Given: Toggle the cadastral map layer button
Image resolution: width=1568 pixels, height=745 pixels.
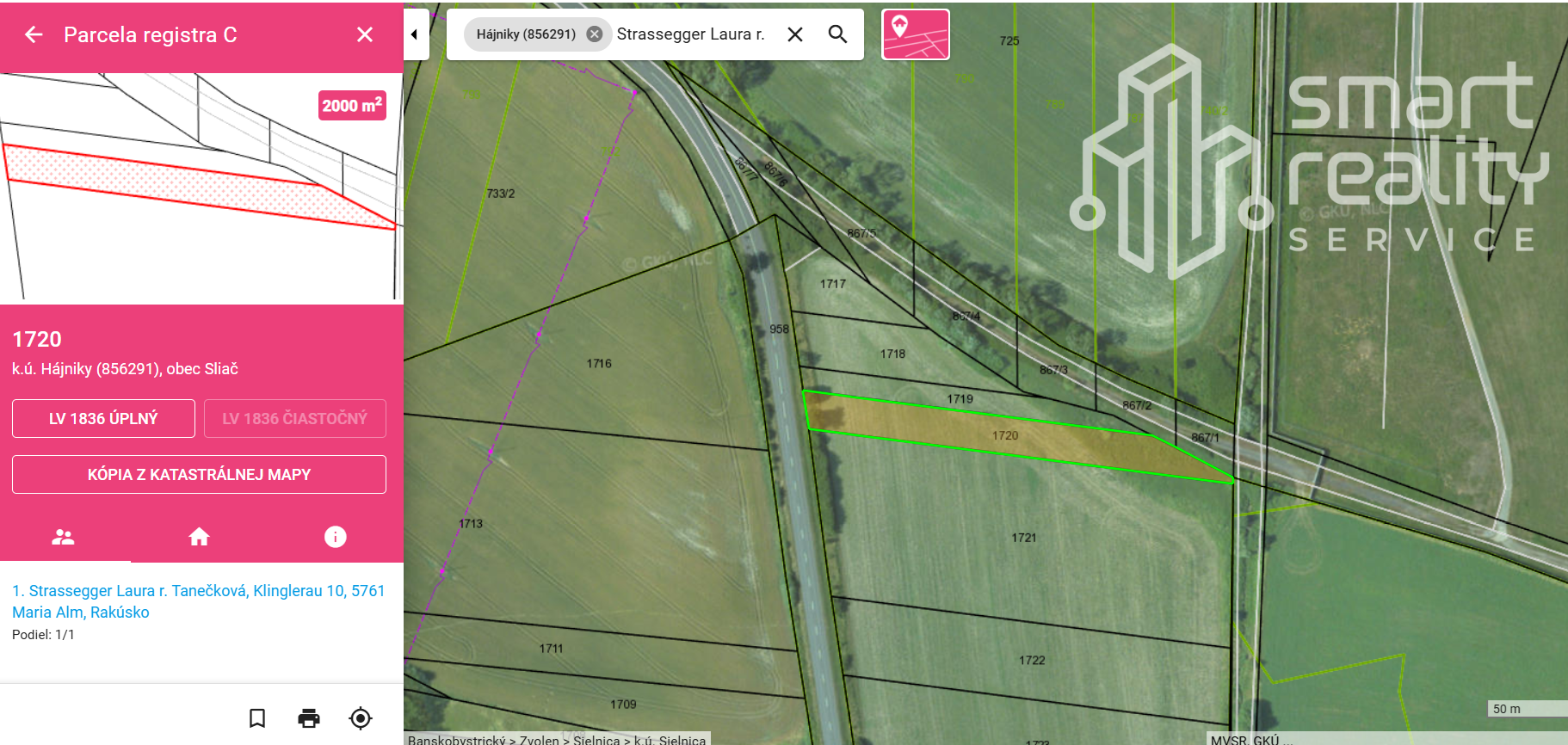Looking at the screenshot, I should pyautogui.click(x=915, y=34).
